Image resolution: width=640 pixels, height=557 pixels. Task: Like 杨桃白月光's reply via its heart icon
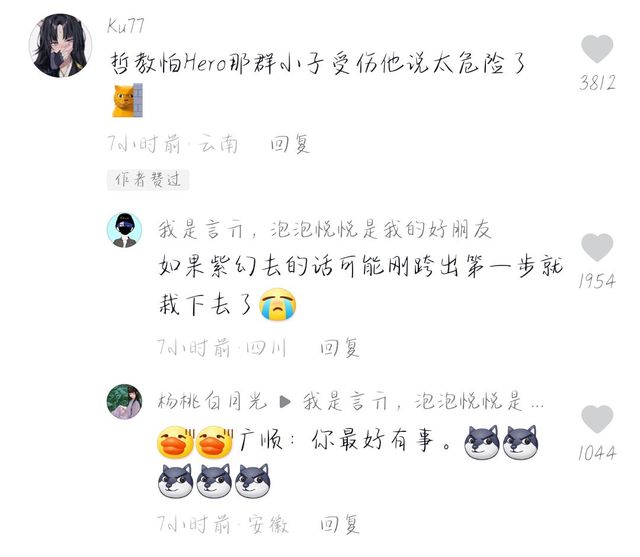[x=597, y=419]
